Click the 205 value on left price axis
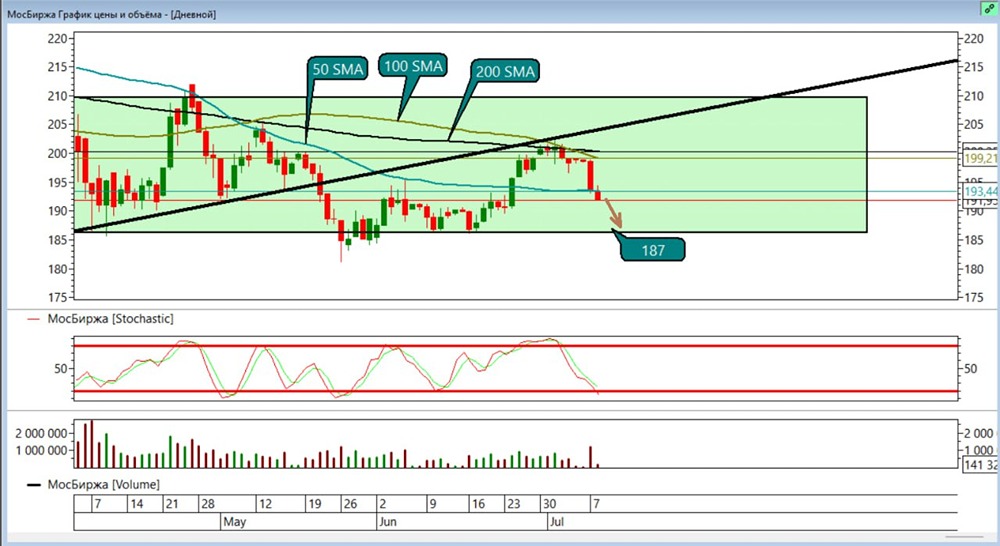The height and width of the screenshot is (546, 1000). pos(57,124)
